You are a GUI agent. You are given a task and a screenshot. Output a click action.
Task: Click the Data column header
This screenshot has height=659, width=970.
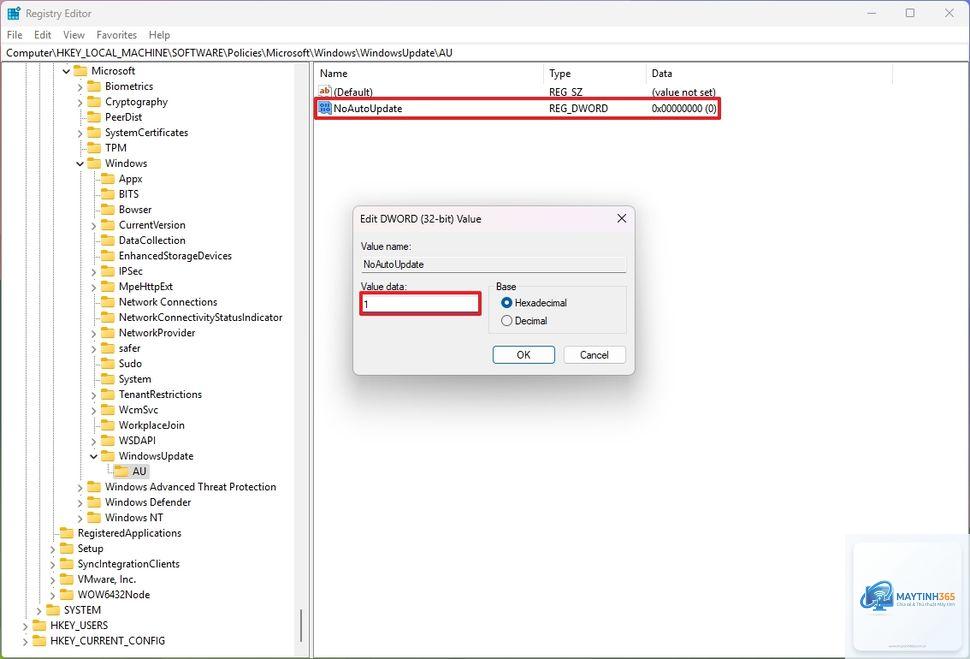769,73
